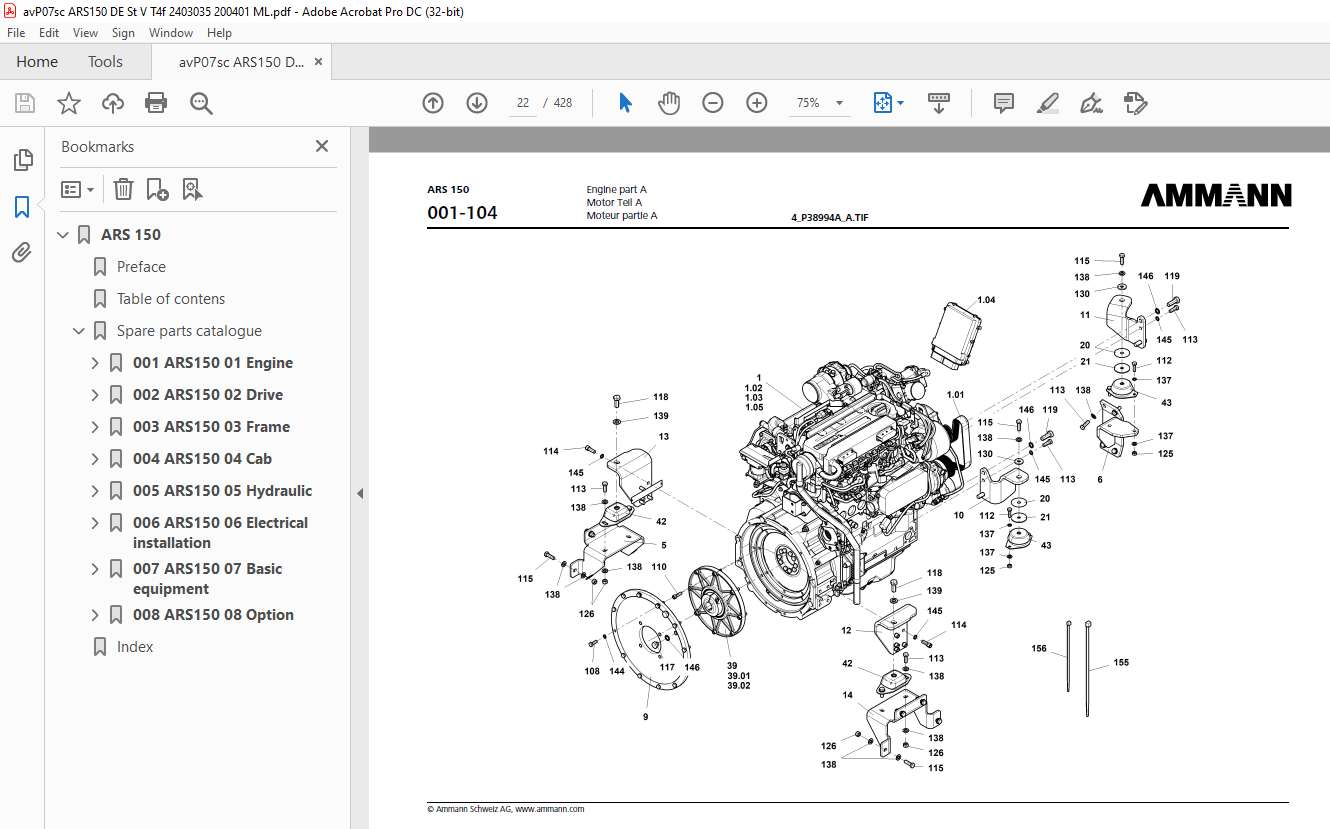Open the 001 ARS150 01 Engine bookmark
Screen dimensions: 1330x829
point(213,363)
